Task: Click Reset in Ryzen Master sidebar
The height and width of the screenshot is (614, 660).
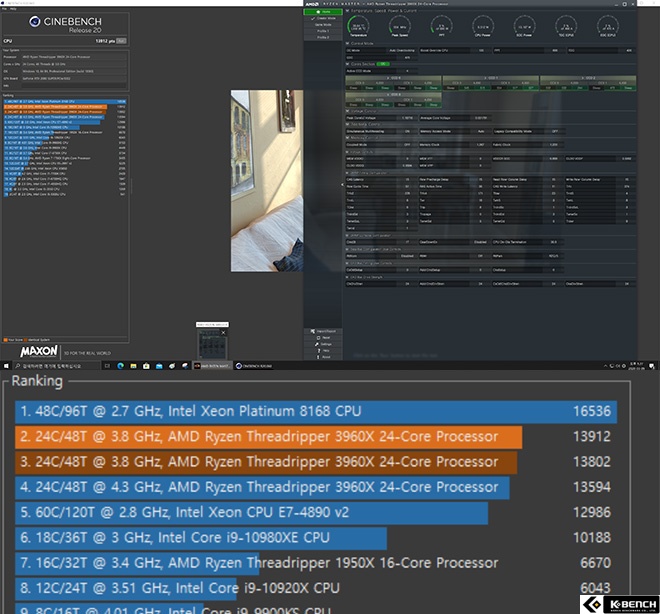Action: coord(323,338)
